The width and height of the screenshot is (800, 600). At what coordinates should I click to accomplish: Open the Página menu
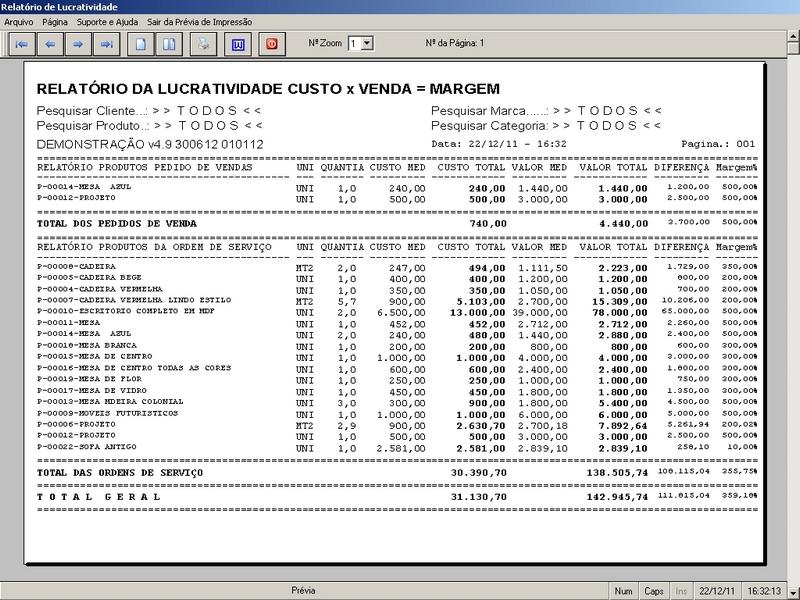pos(55,20)
